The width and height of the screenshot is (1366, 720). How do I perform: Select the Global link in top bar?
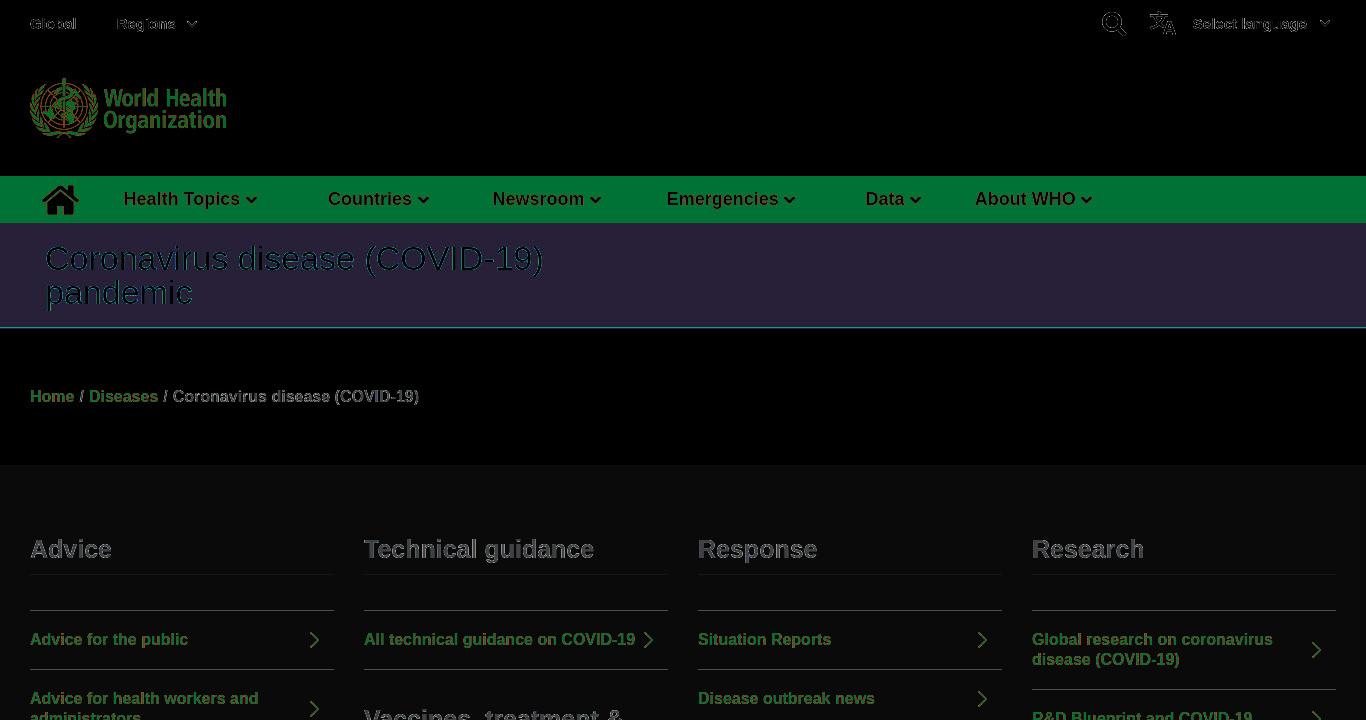tap(53, 24)
